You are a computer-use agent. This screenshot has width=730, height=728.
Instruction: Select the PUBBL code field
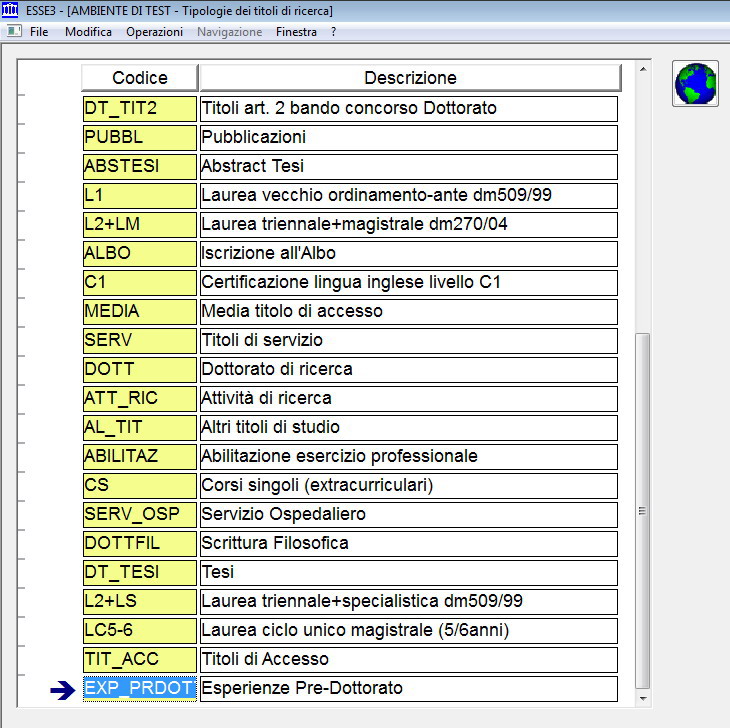(x=140, y=138)
